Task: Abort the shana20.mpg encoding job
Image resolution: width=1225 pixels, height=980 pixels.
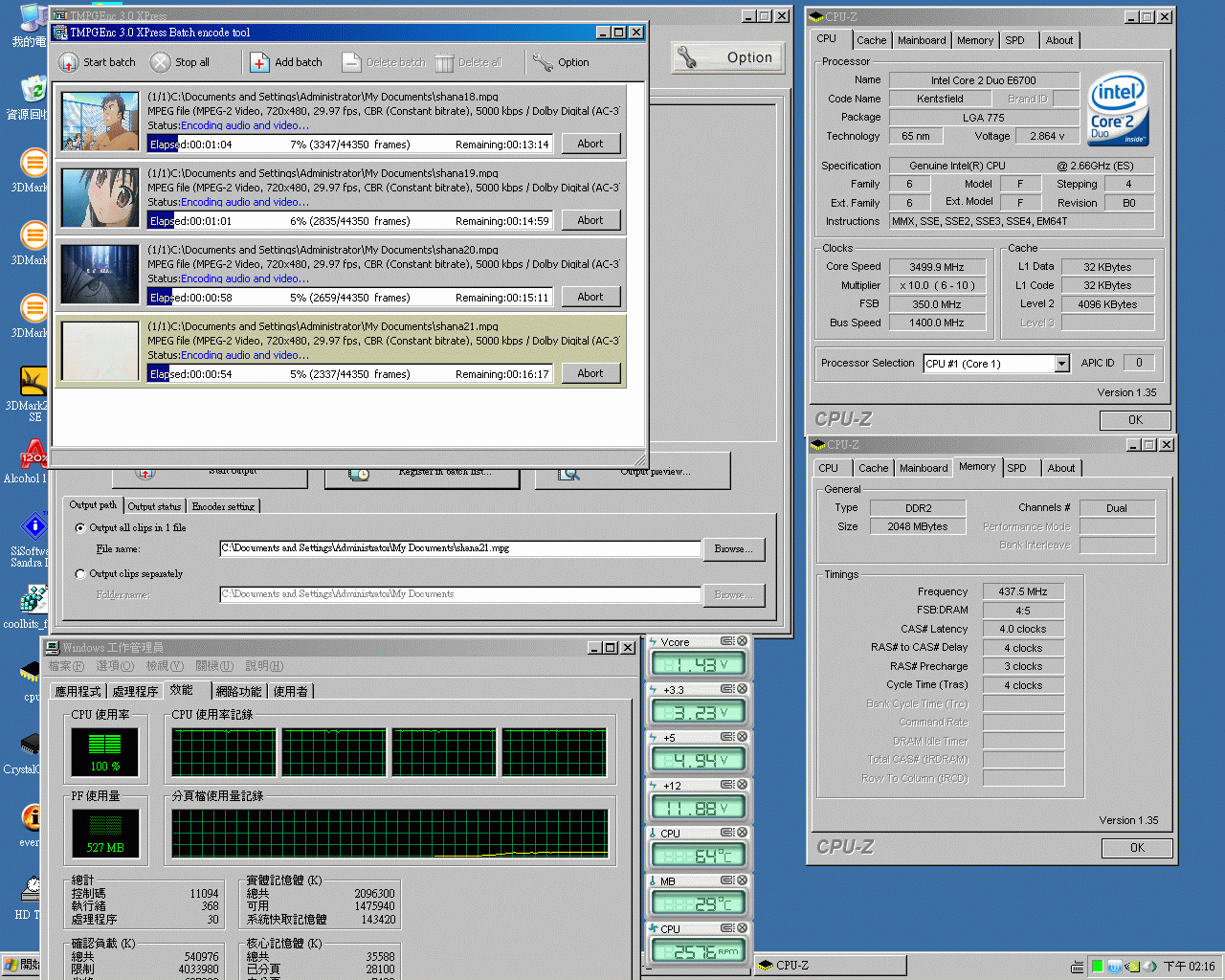Action: (x=590, y=297)
